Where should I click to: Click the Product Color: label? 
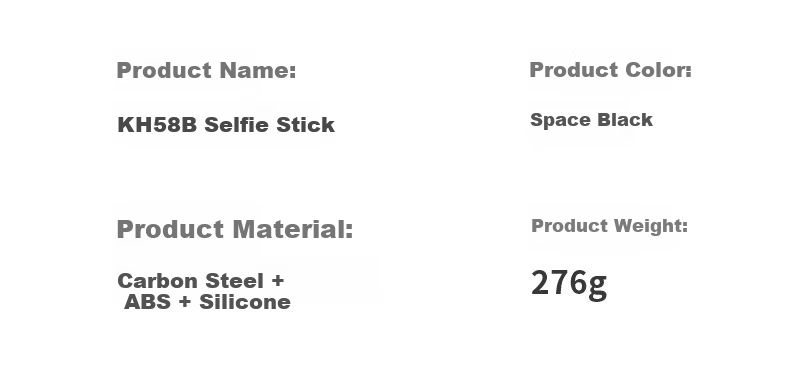click(x=611, y=70)
